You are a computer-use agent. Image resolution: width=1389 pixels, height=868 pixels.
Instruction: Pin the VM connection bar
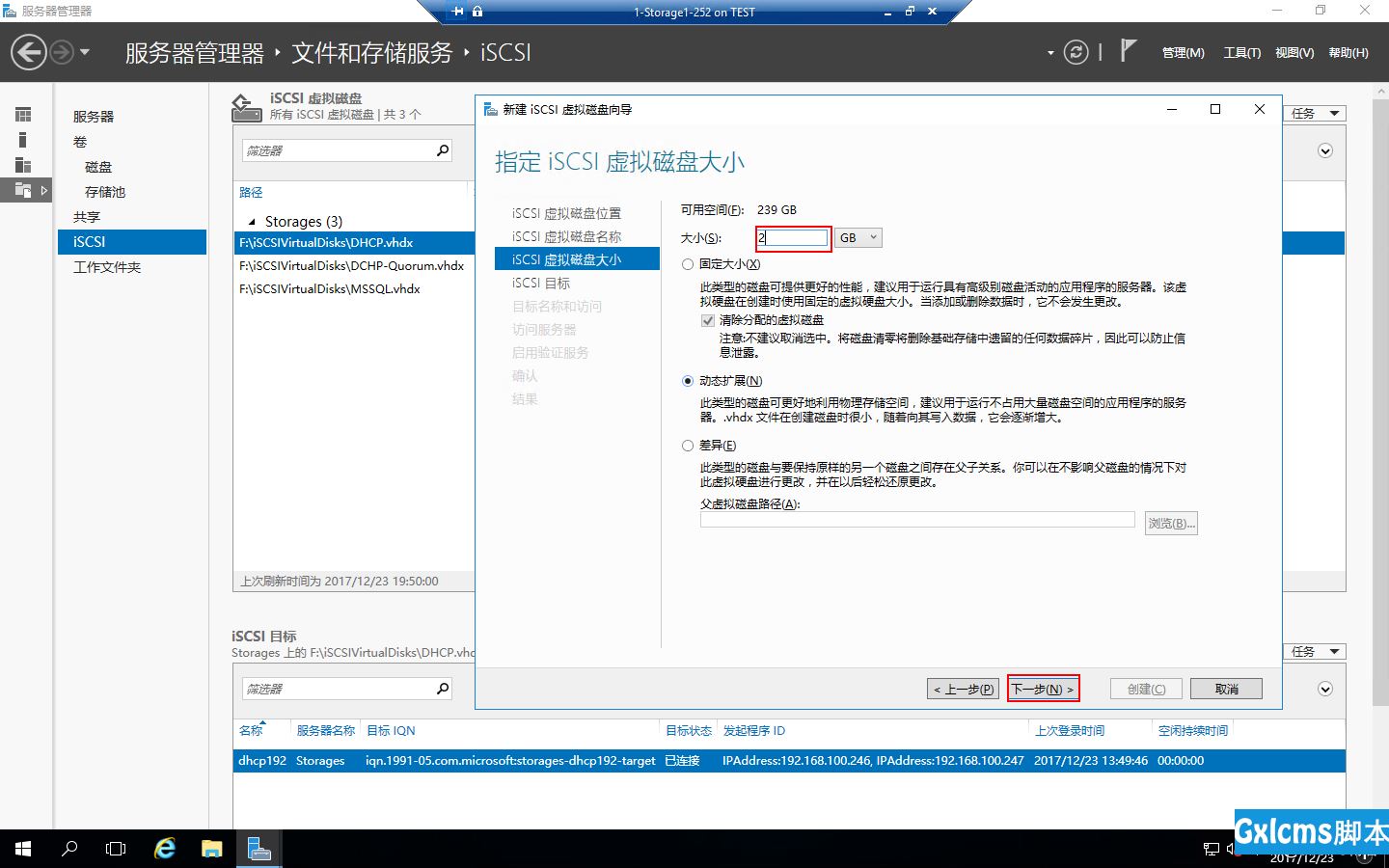coord(458,12)
